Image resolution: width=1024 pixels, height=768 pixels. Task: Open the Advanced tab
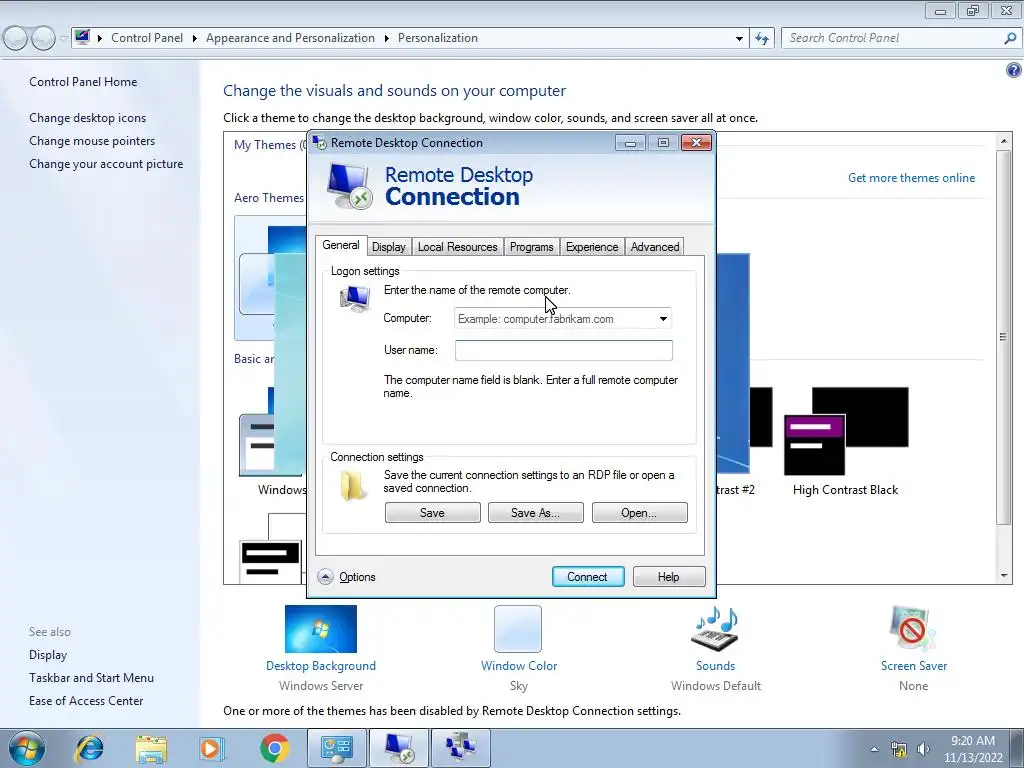click(x=654, y=247)
